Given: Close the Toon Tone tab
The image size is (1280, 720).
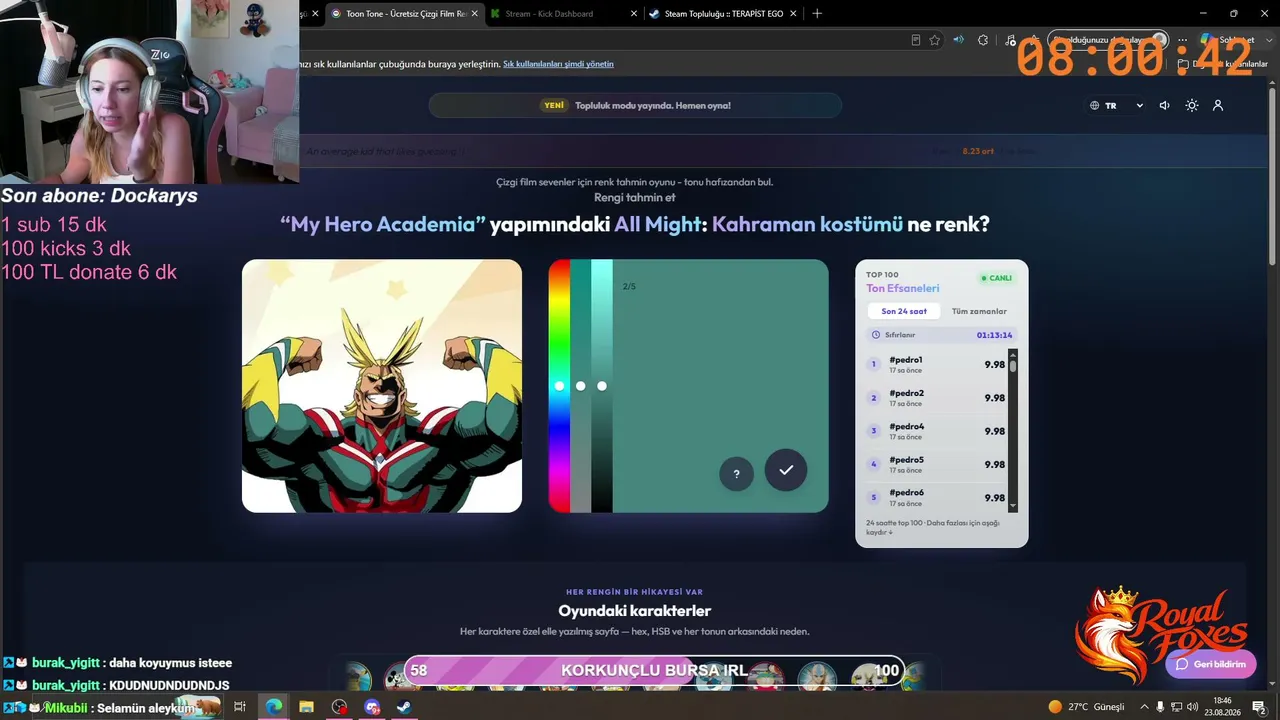Looking at the screenshot, I should (x=475, y=14).
